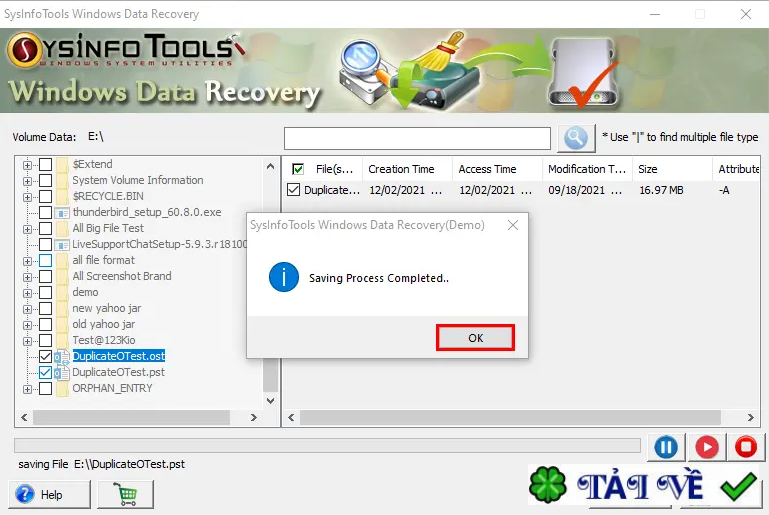The width and height of the screenshot is (769, 515).
Task: Uncheck DuplicateOTest.ost checkbox
Action: click(x=45, y=357)
